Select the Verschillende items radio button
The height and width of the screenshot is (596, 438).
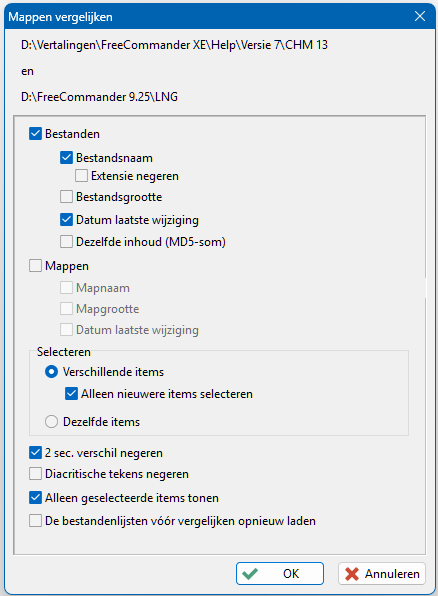(x=51, y=372)
